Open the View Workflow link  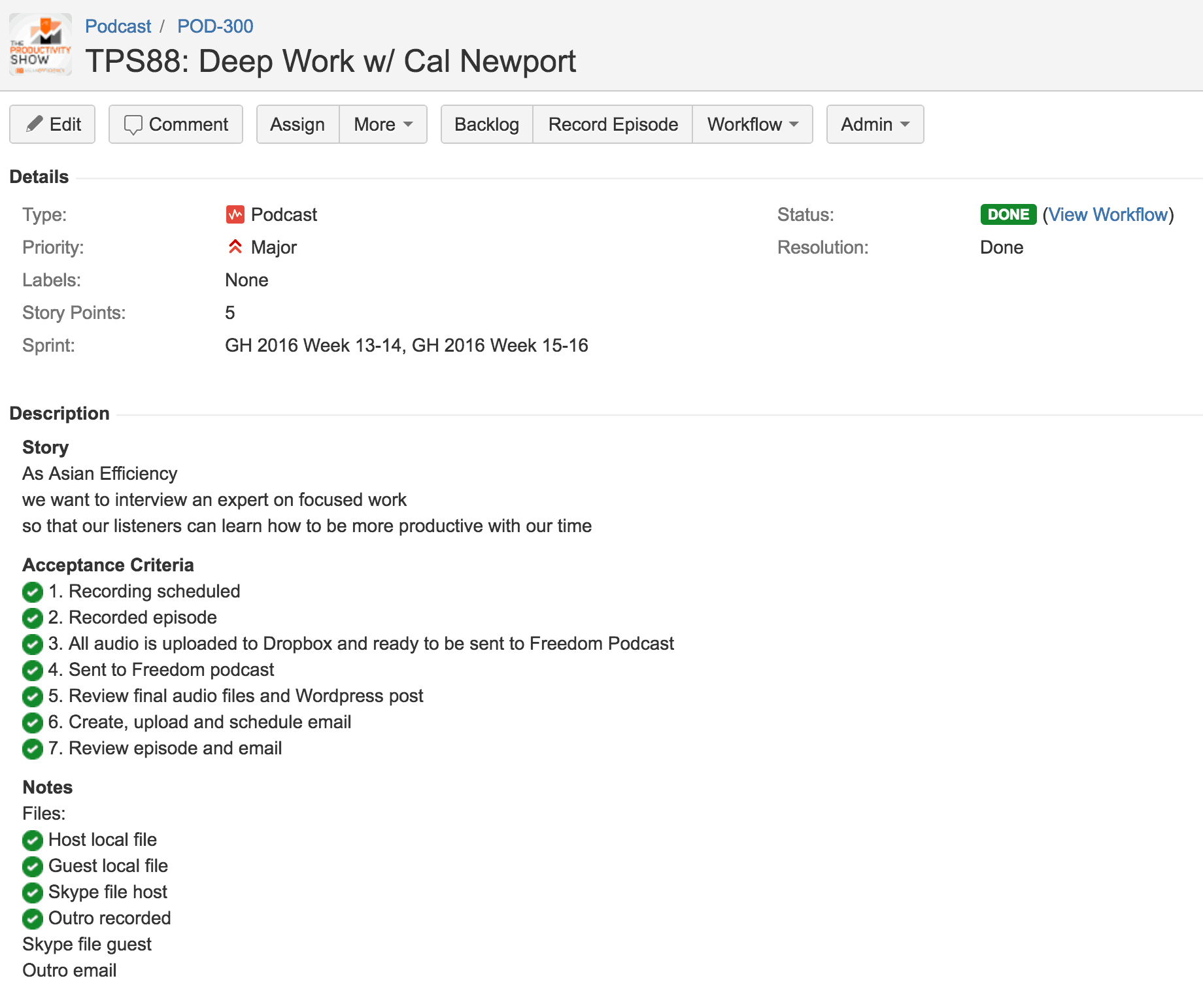tap(1108, 214)
